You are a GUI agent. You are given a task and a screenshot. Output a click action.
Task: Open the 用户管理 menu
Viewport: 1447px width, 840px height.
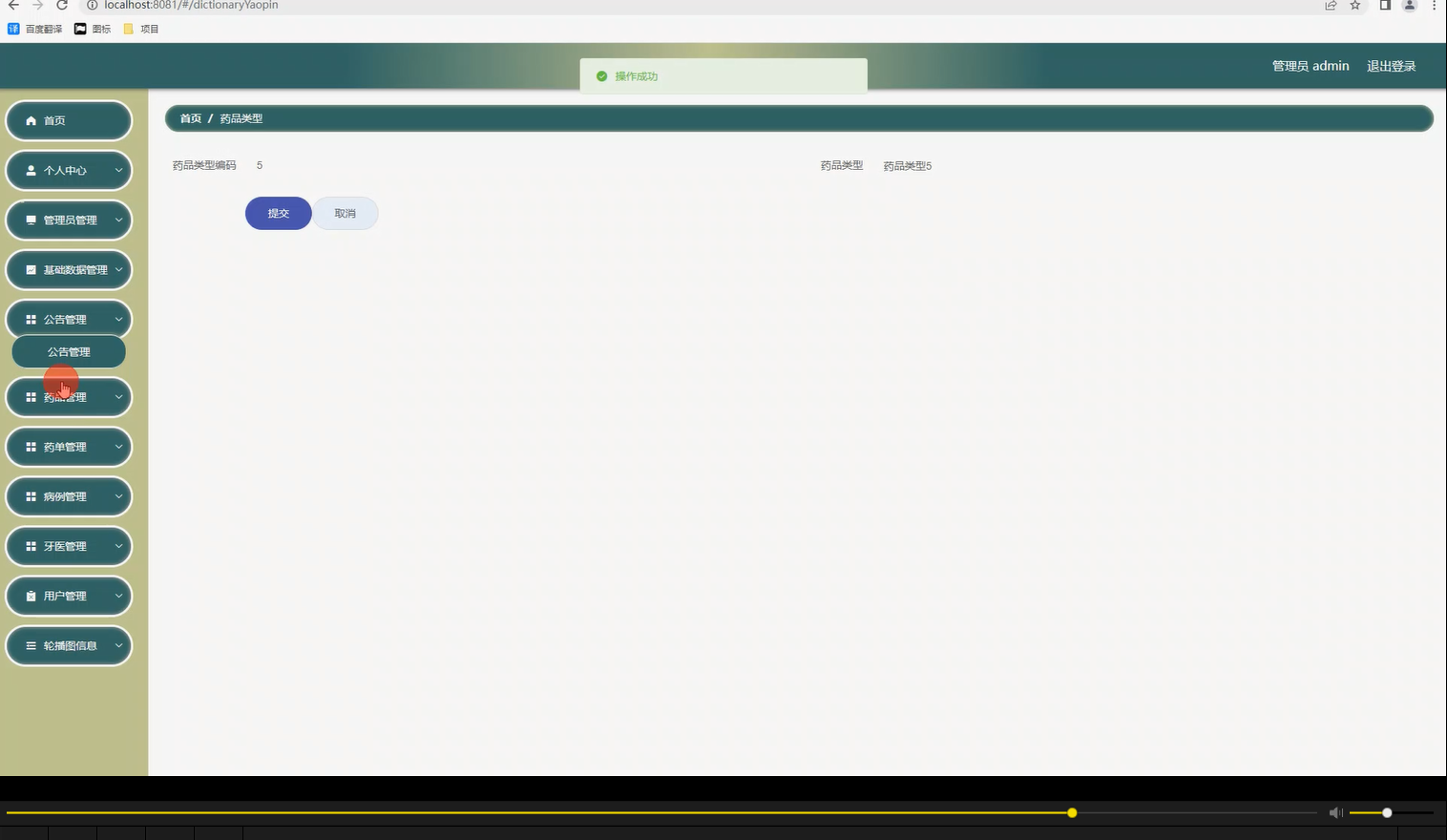(69, 596)
